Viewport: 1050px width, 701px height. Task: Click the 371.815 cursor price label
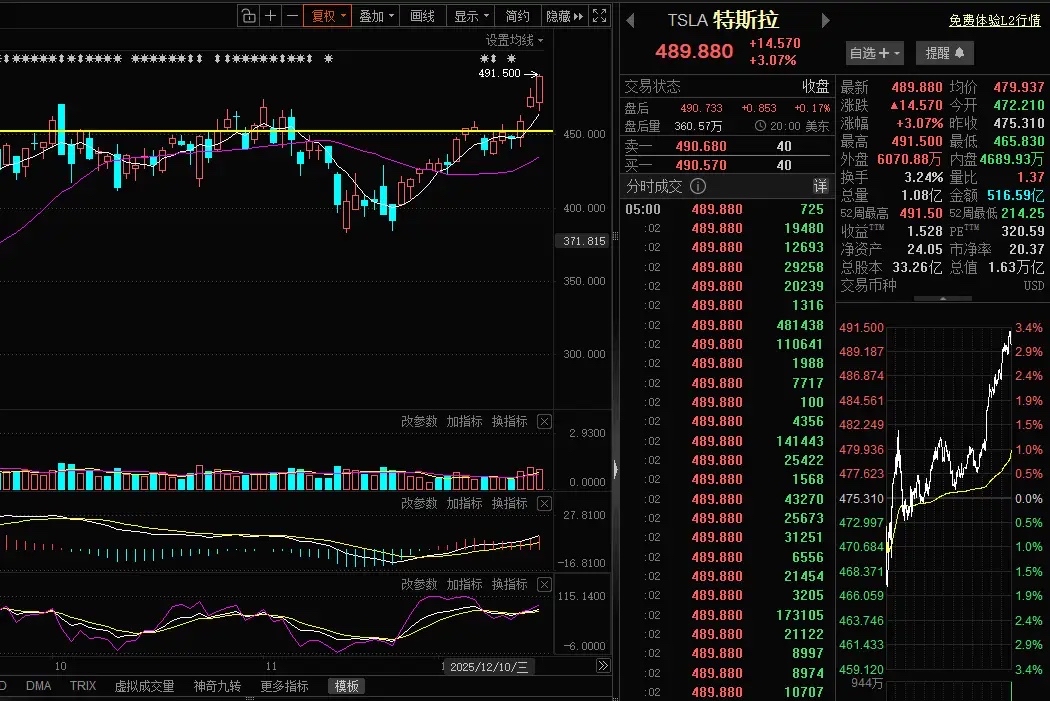pyautogui.click(x=584, y=241)
